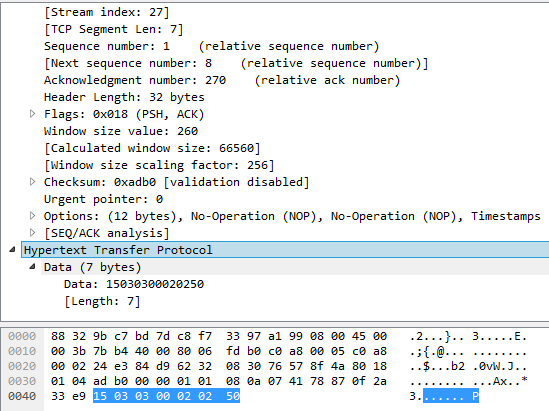Screen dimensions: 549x411
Task: Click the 0030 offset in hex pane
Action: pyautogui.click(x=22, y=381)
